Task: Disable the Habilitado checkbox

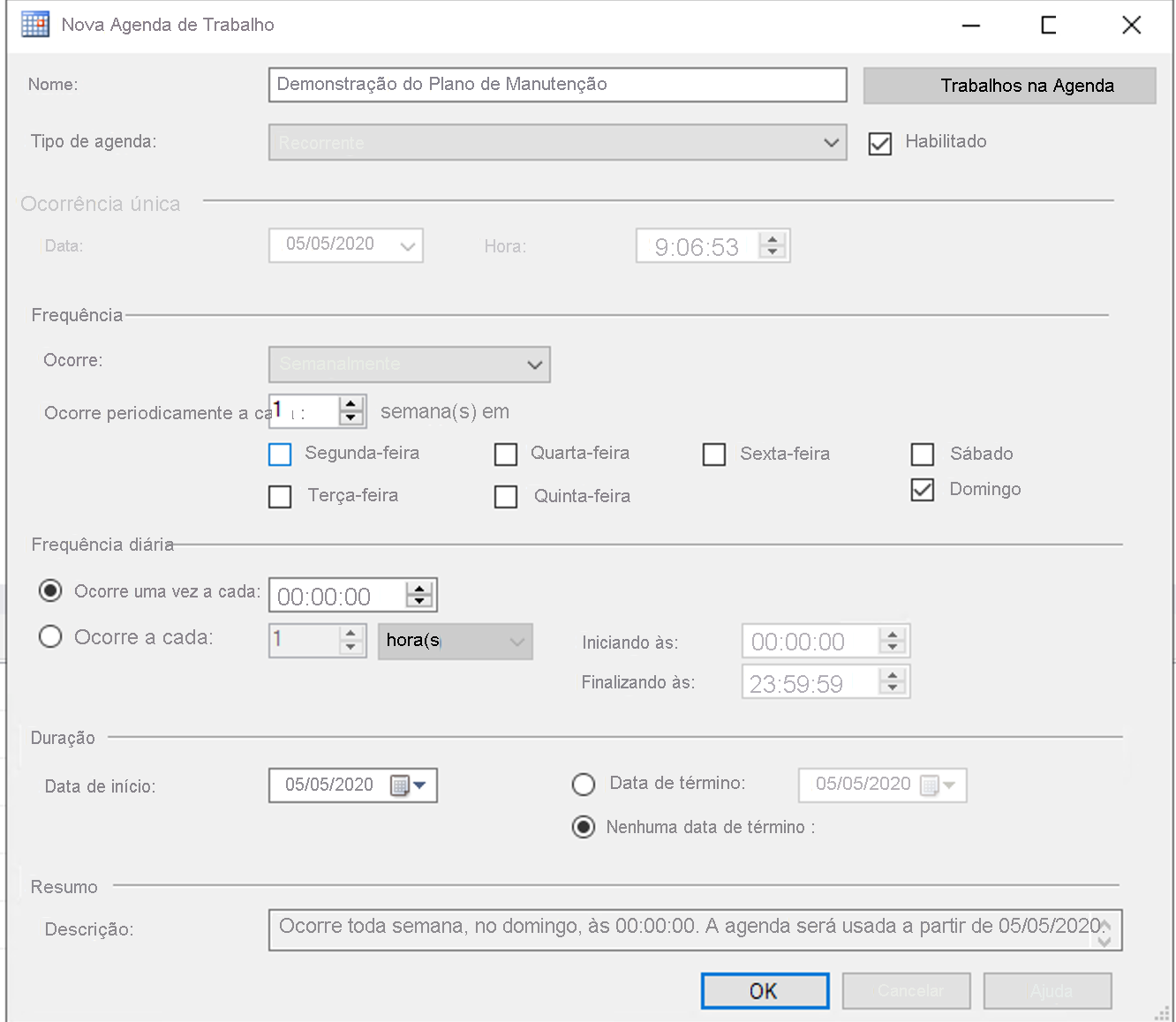Action: coord(879,143)
